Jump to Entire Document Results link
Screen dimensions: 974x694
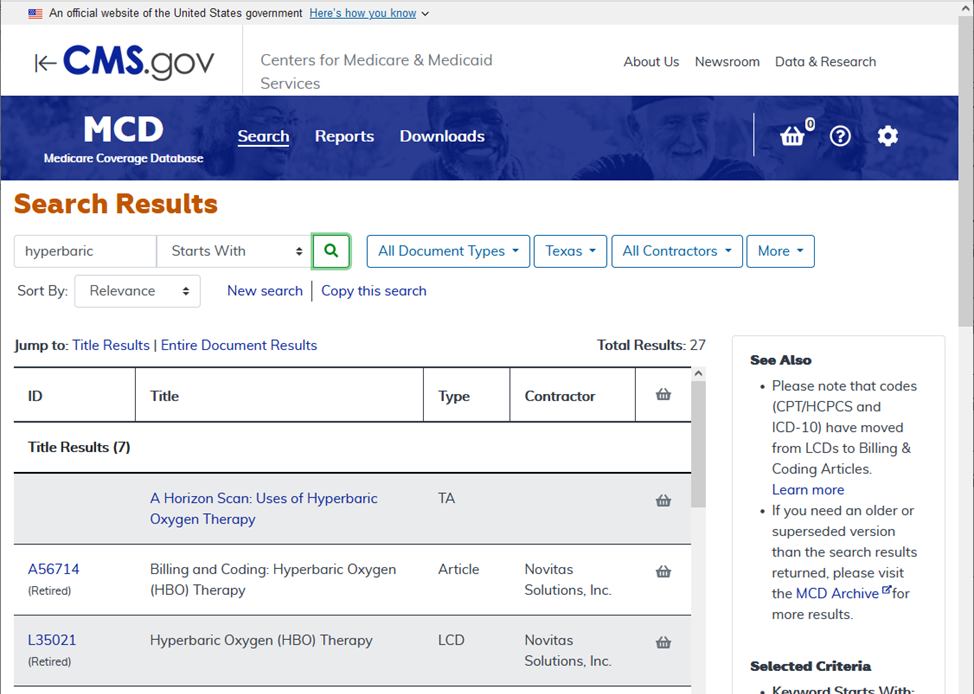tap(239, 345)
